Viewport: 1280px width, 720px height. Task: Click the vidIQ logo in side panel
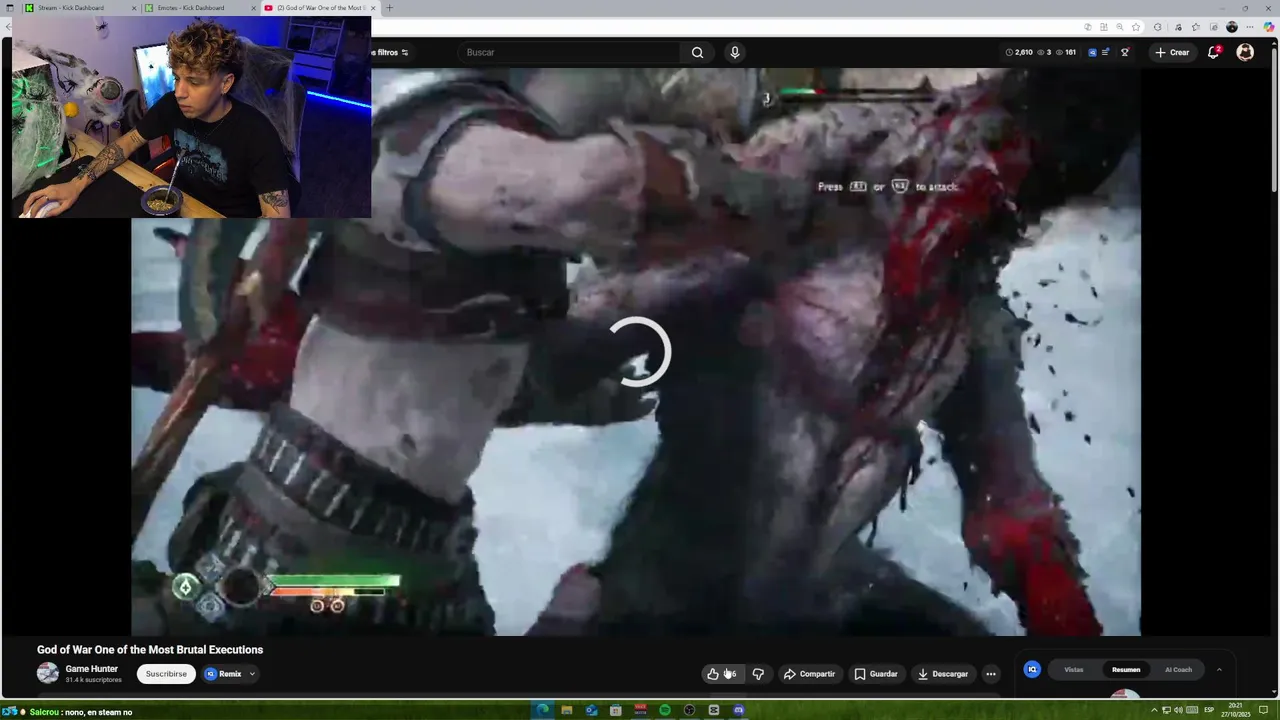[1032, 670]
